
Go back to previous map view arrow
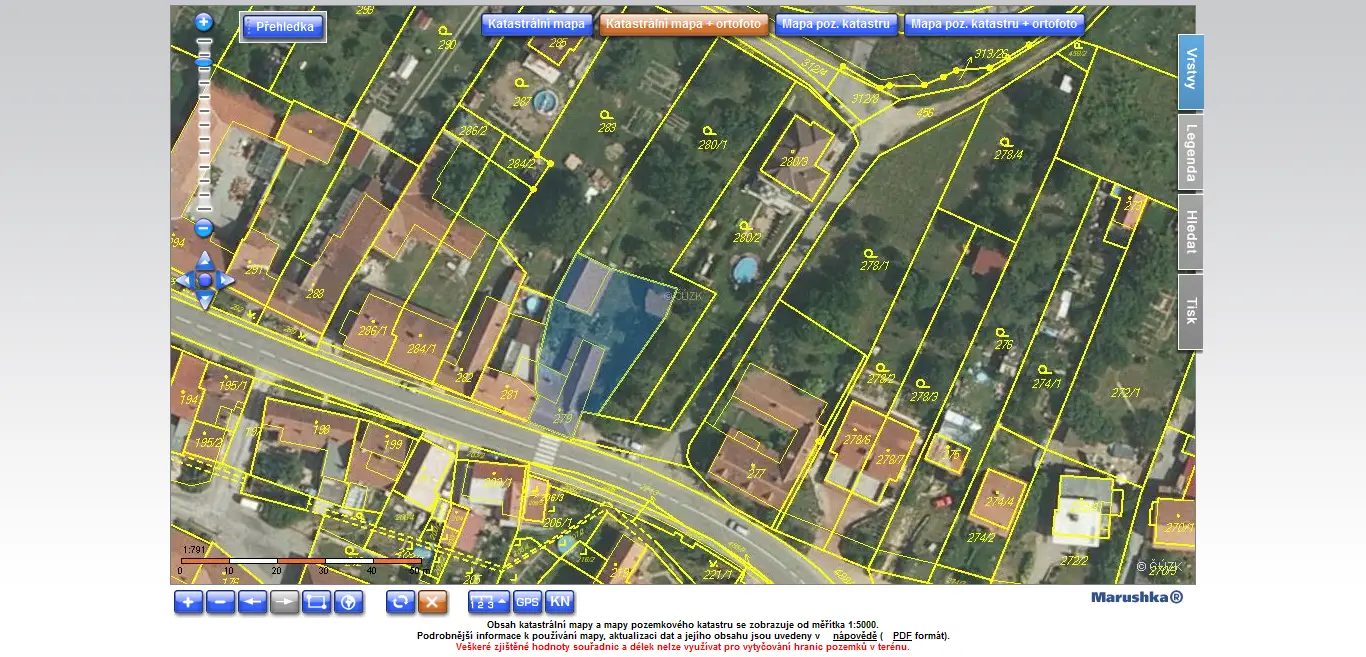point(253,602)
